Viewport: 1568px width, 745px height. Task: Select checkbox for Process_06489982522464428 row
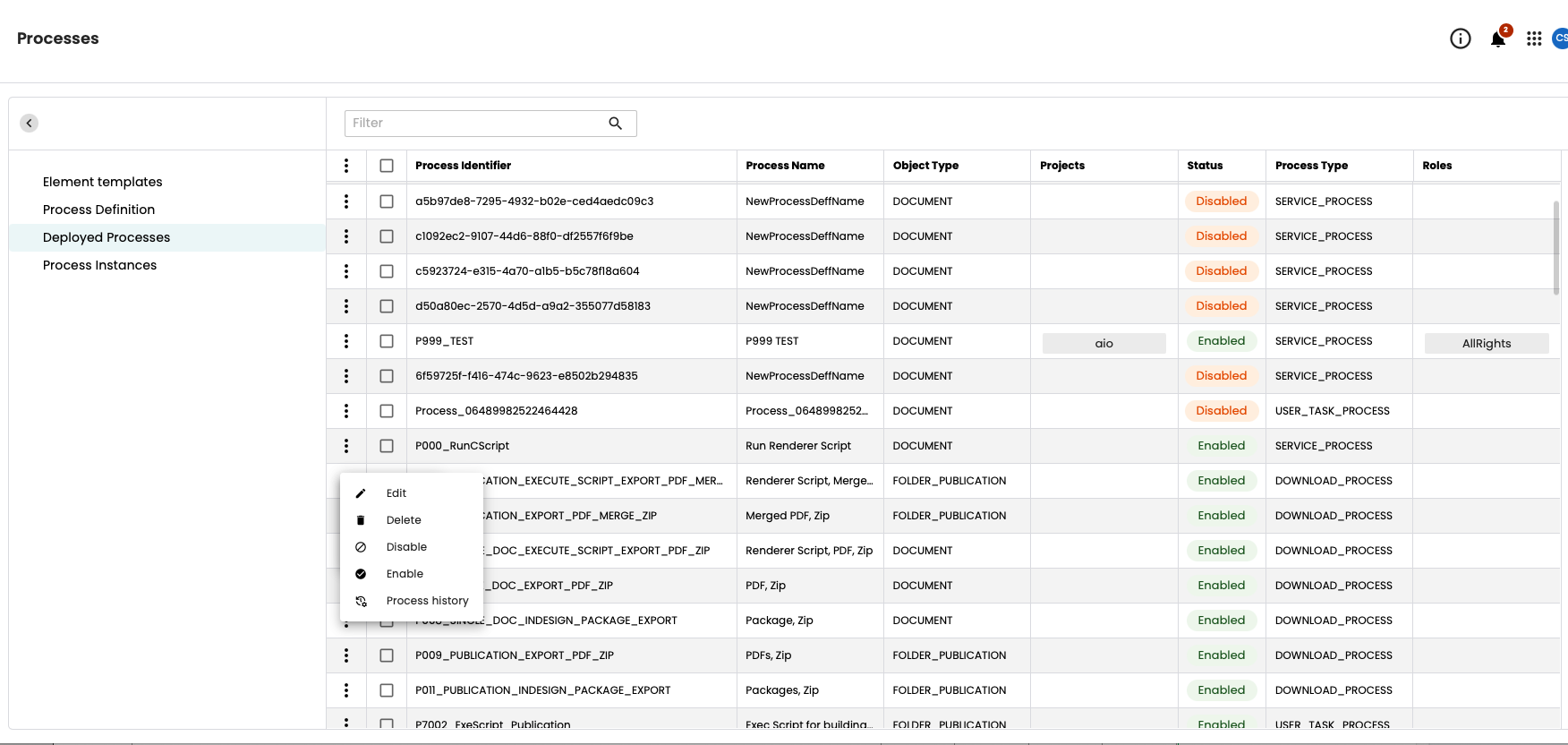click(387, 411)
